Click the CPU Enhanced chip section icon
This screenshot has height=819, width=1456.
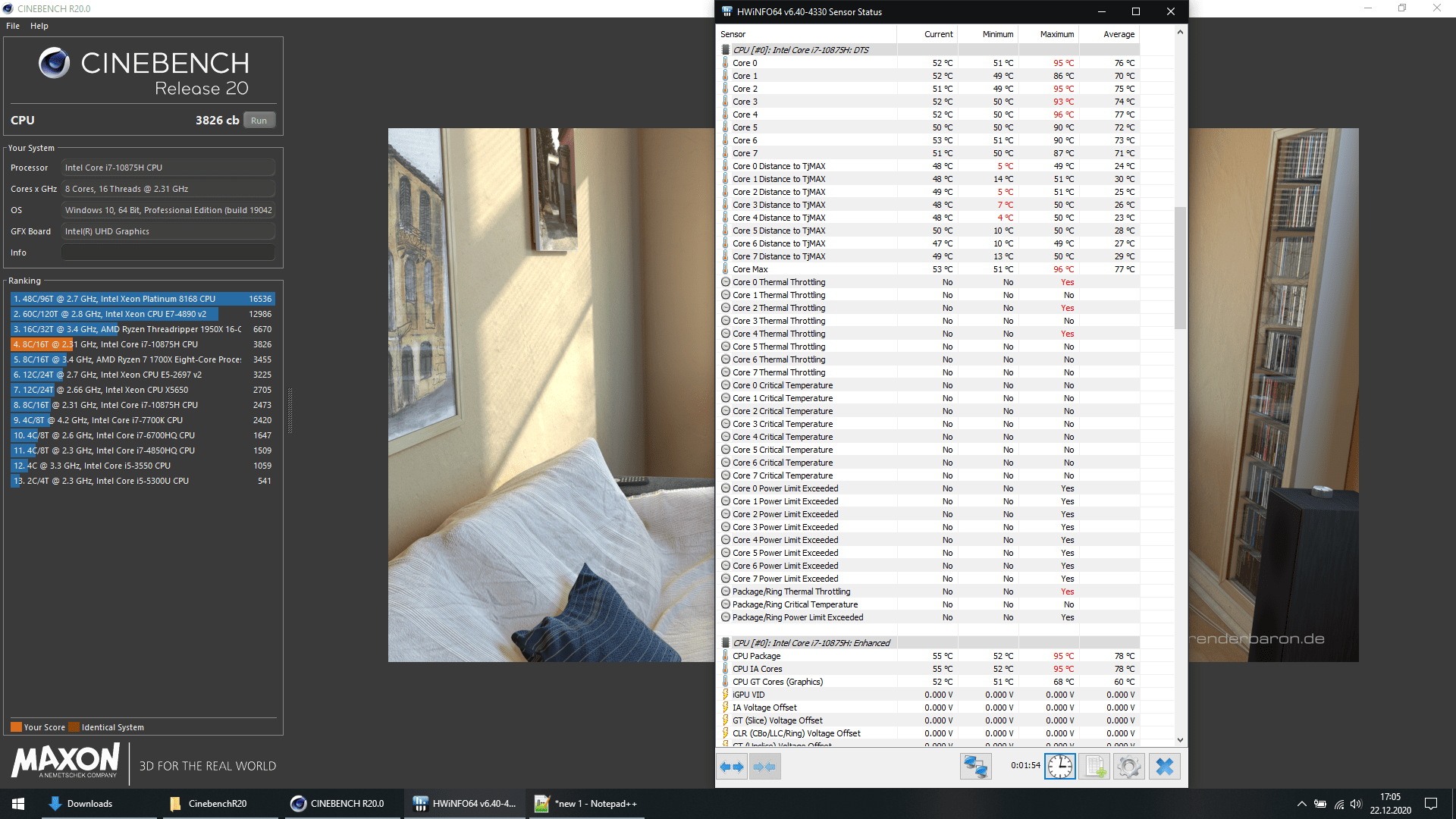click(x=726, y=643)
